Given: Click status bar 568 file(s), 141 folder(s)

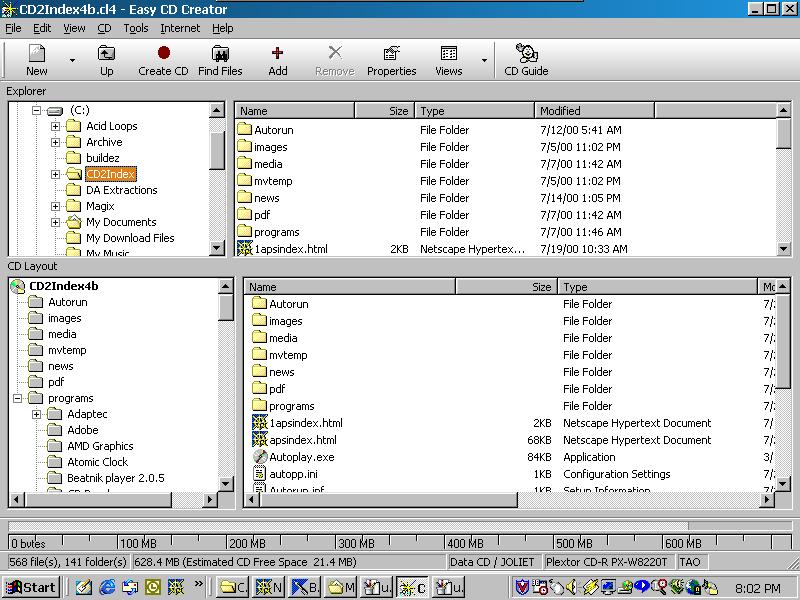Looking at the screenshot, I should click(x=69, y=562).
